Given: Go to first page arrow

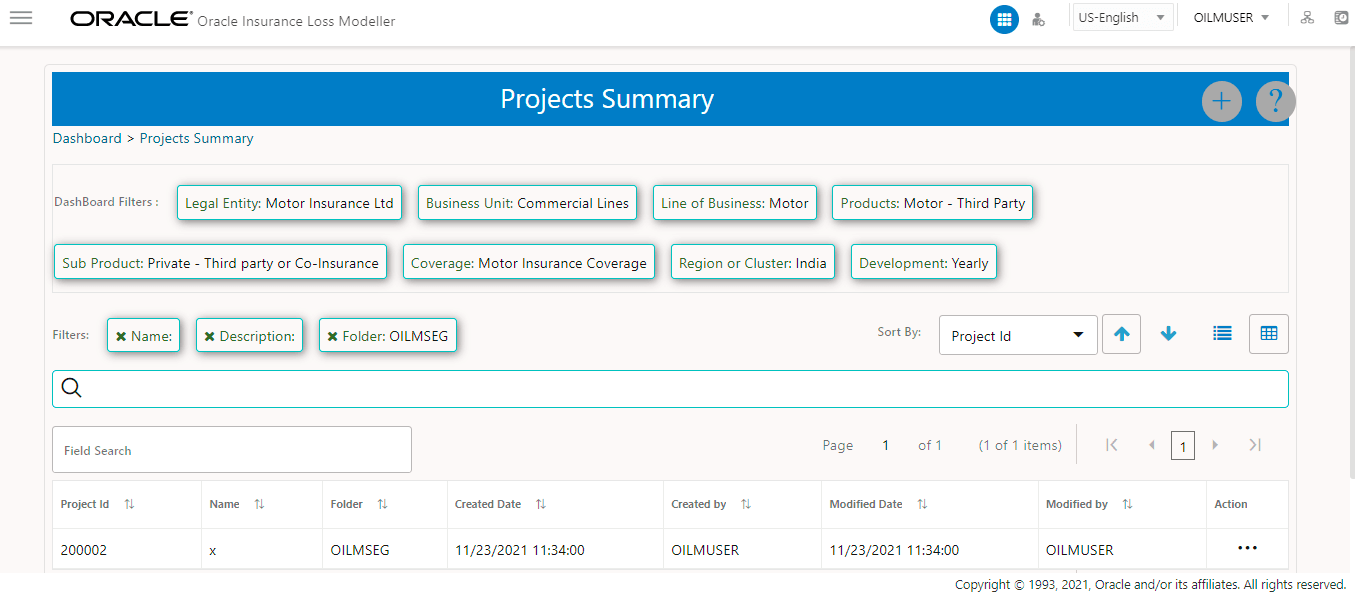Looking at the screenshot, I should 1111,445.
